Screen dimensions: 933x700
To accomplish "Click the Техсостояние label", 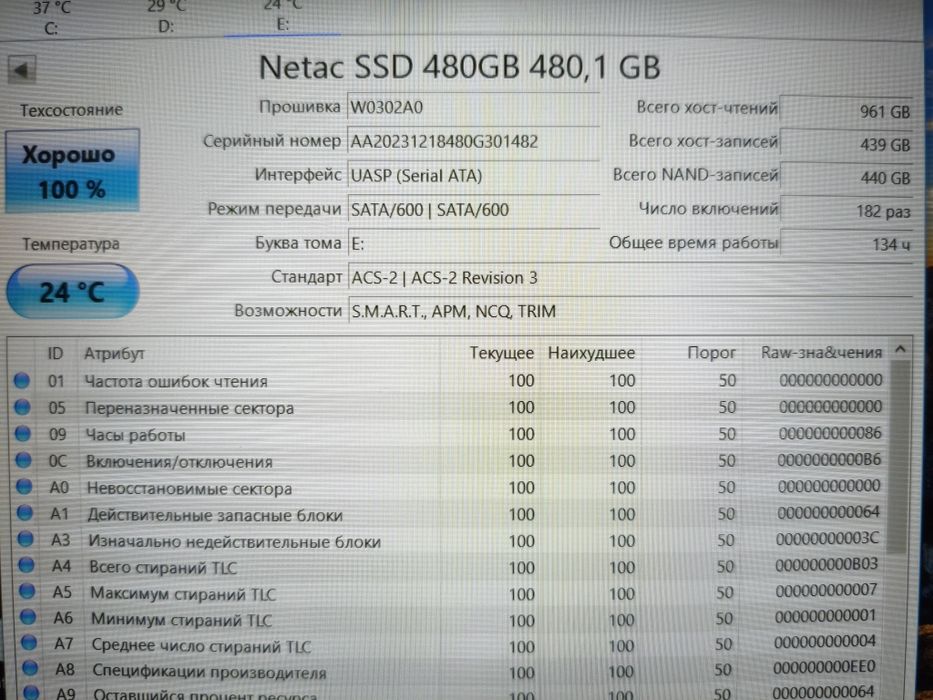I will click(x=71, y=110).
